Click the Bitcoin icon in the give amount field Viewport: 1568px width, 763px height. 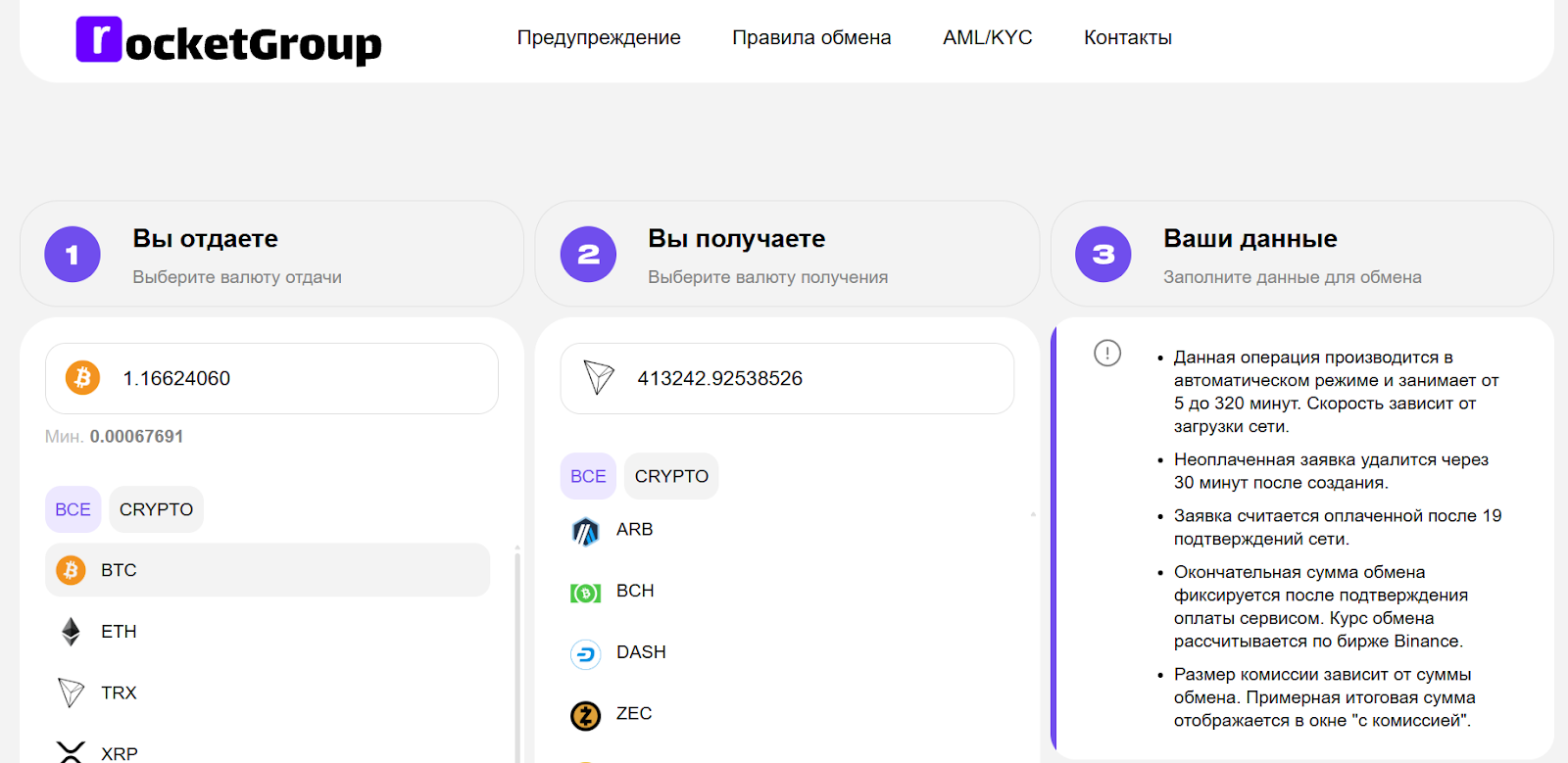click(x=82, y=378)
